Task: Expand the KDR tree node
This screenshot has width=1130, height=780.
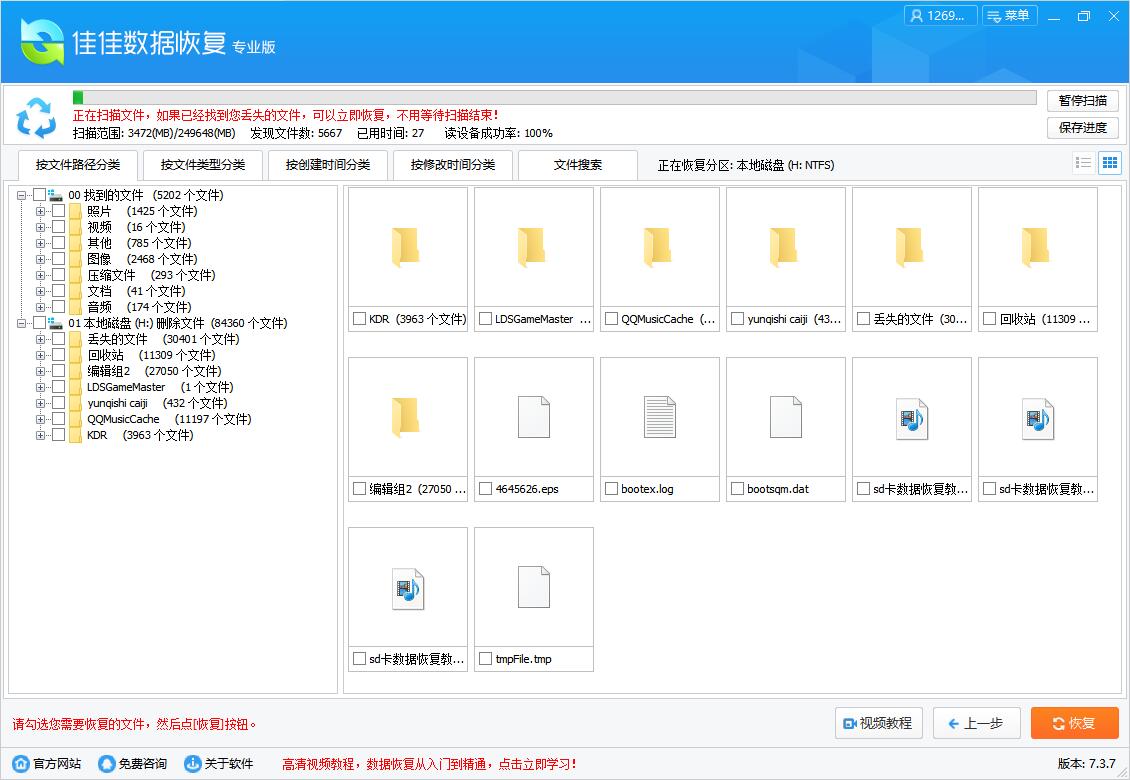Action: point(40,435)
